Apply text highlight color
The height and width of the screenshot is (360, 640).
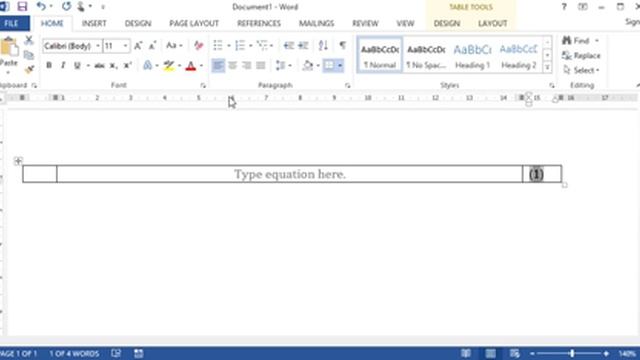[168, 66]
